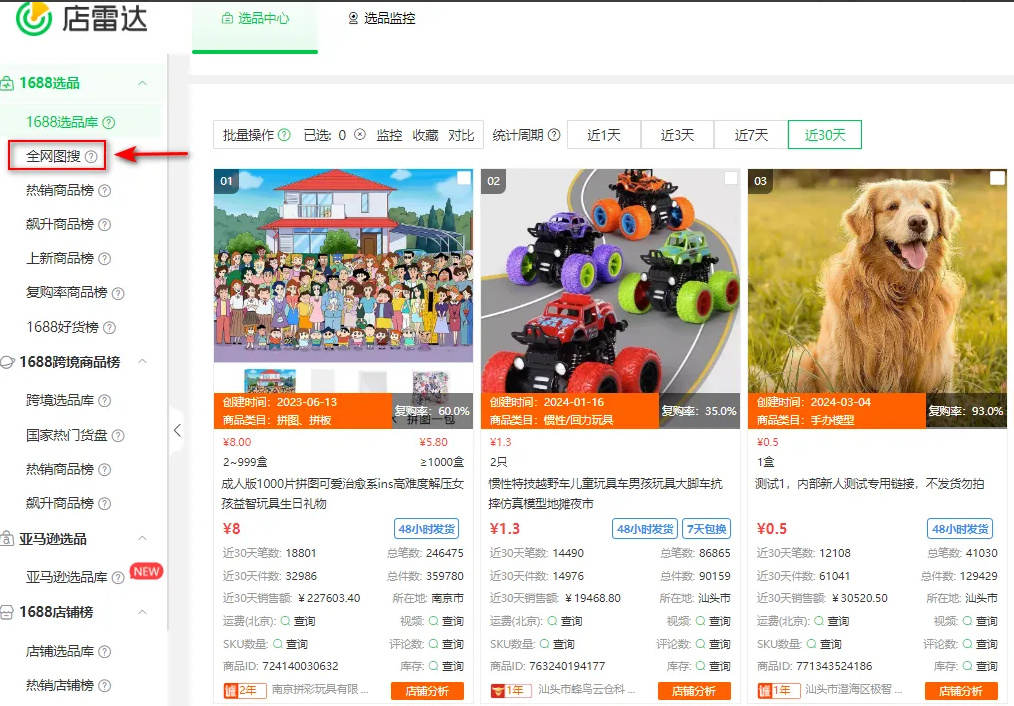Viewport: 1014px width, 706px height.
Task: Open the first 飙升商品榜 sidebar item
Action: (x=59, y=224)
